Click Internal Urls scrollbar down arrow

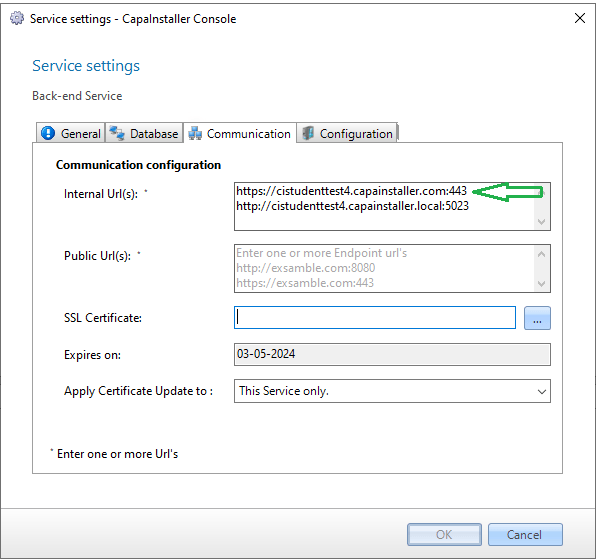tap(542, 222)
